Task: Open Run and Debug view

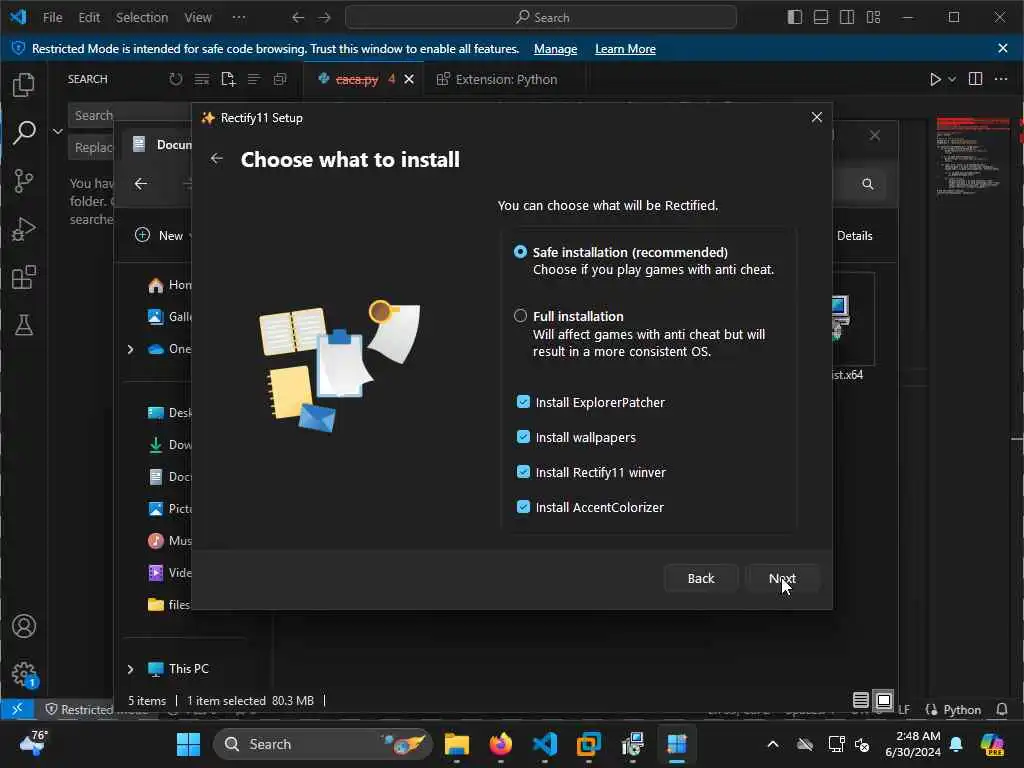Action: tap(24, 229)
